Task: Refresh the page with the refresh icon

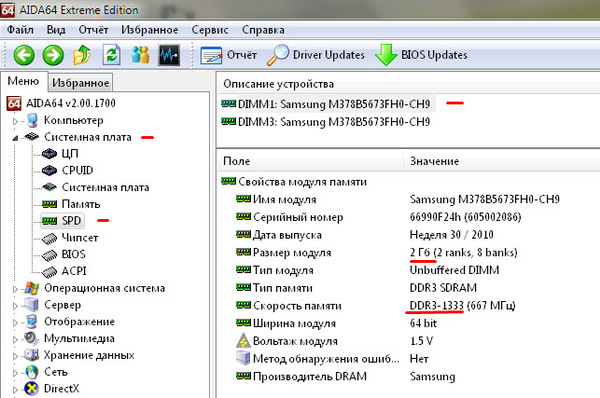Action: (x=111, y=55)
